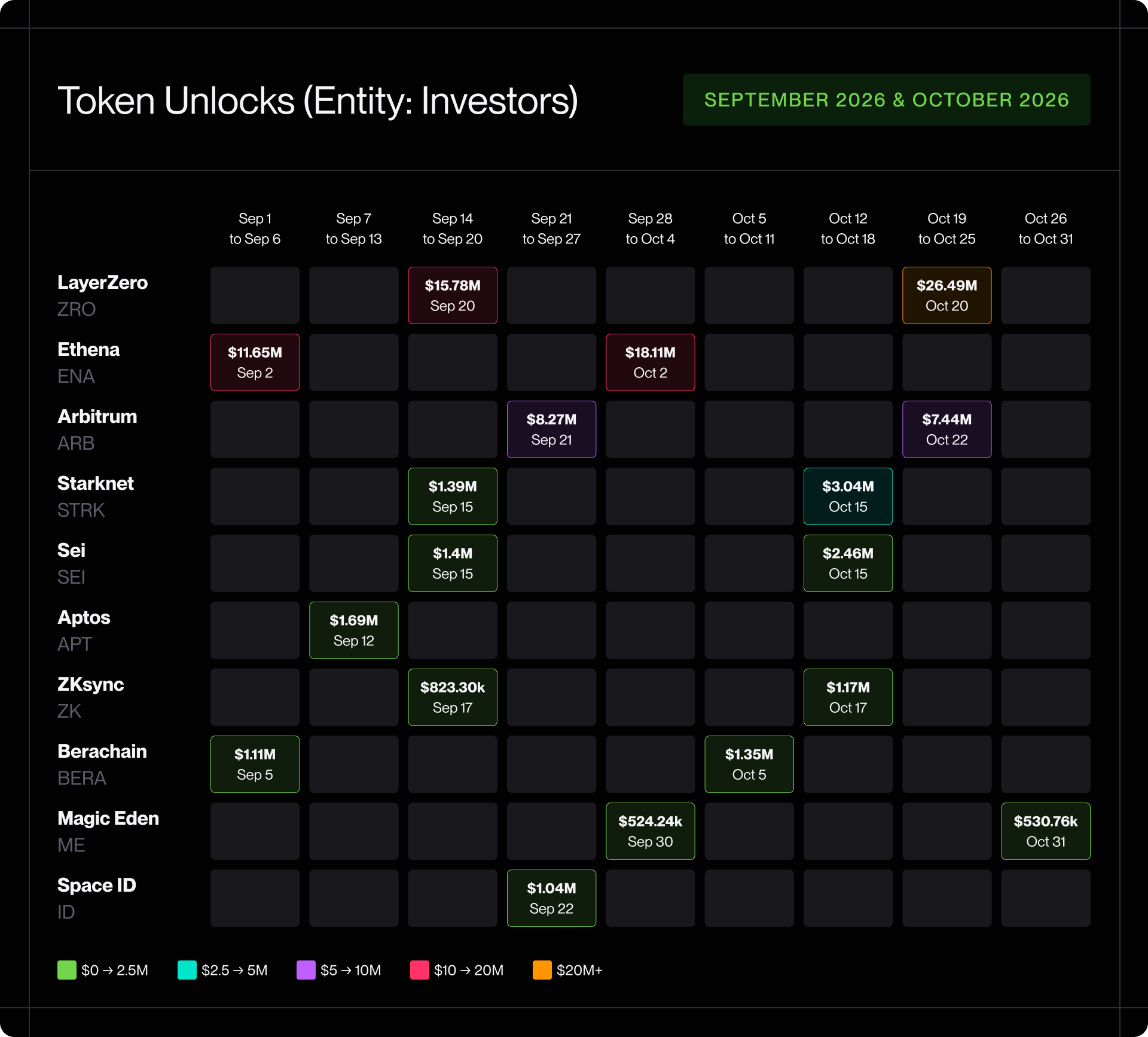Image resolution: width=1148 pixels, height=1037 pixels.
Task: Select Magic Eden $530.76k Oct 31 cell
Action: [1046, 831]
